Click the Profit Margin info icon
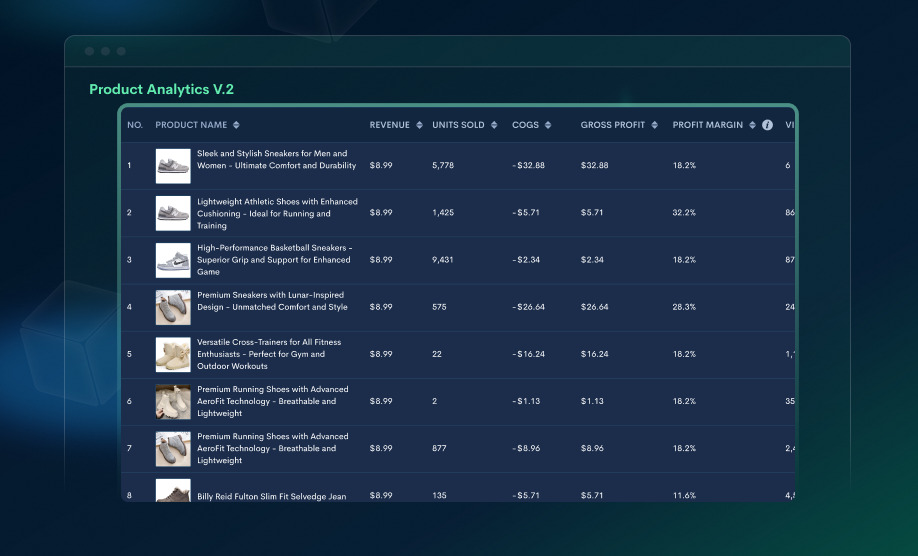 pos(767,125)
